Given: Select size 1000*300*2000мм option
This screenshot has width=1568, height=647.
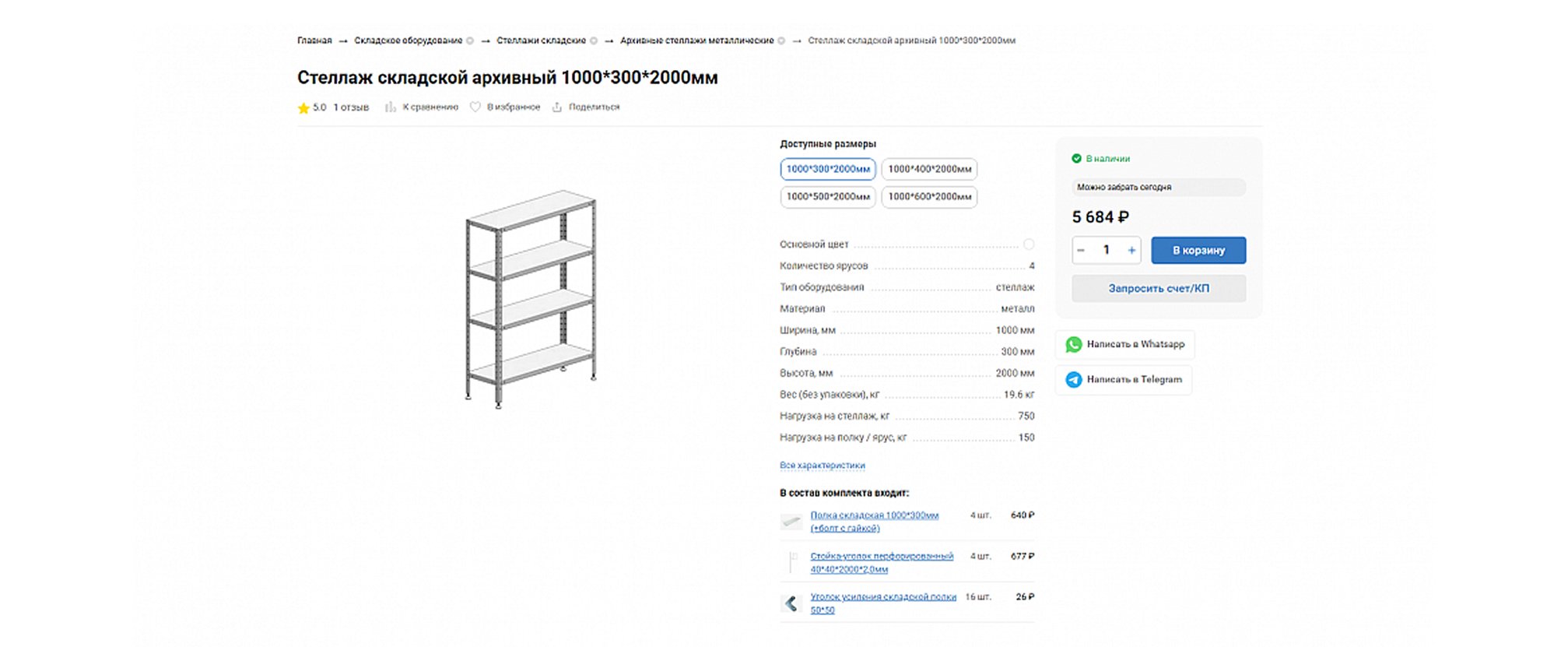Looking at the screenshot, I should click(x=828, y=169).
